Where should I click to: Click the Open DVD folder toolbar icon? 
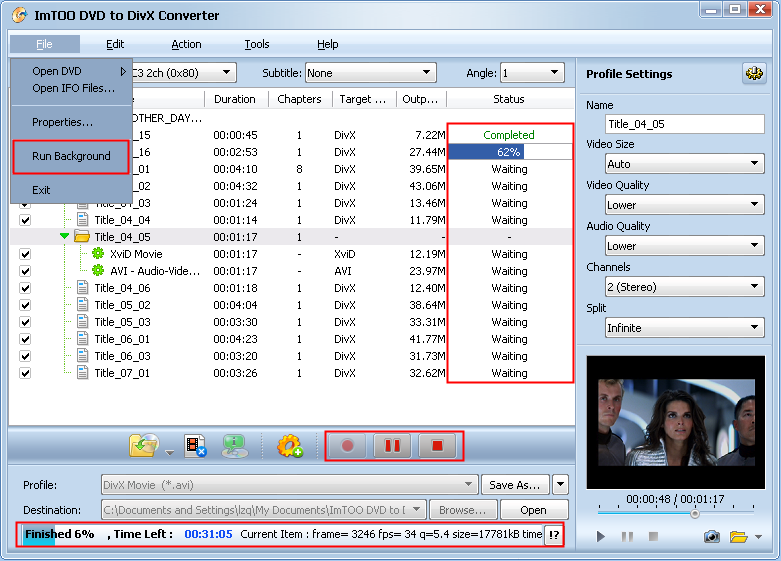tap(144, 445)
